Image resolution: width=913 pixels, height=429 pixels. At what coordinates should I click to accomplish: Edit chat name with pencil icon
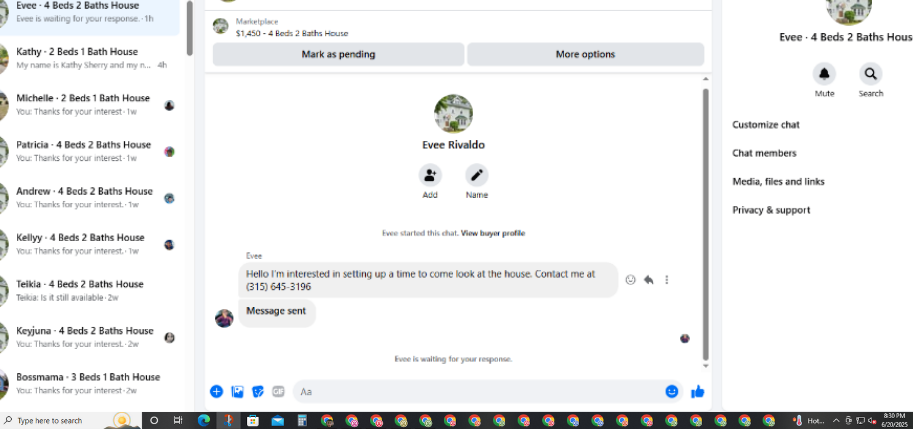click(x=476, y=175)
